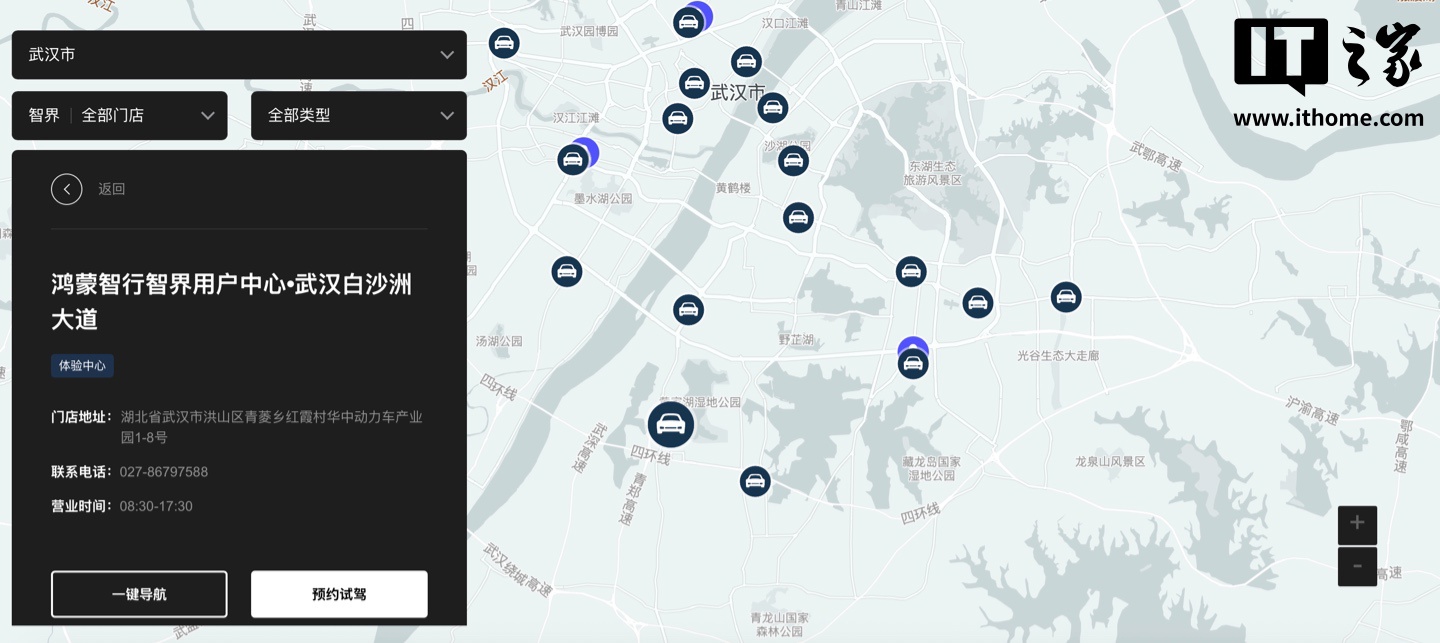The height and width of the screenshot is (643, 1440).
Task: Click the 预约试驾 button
Action: (339, 594)
